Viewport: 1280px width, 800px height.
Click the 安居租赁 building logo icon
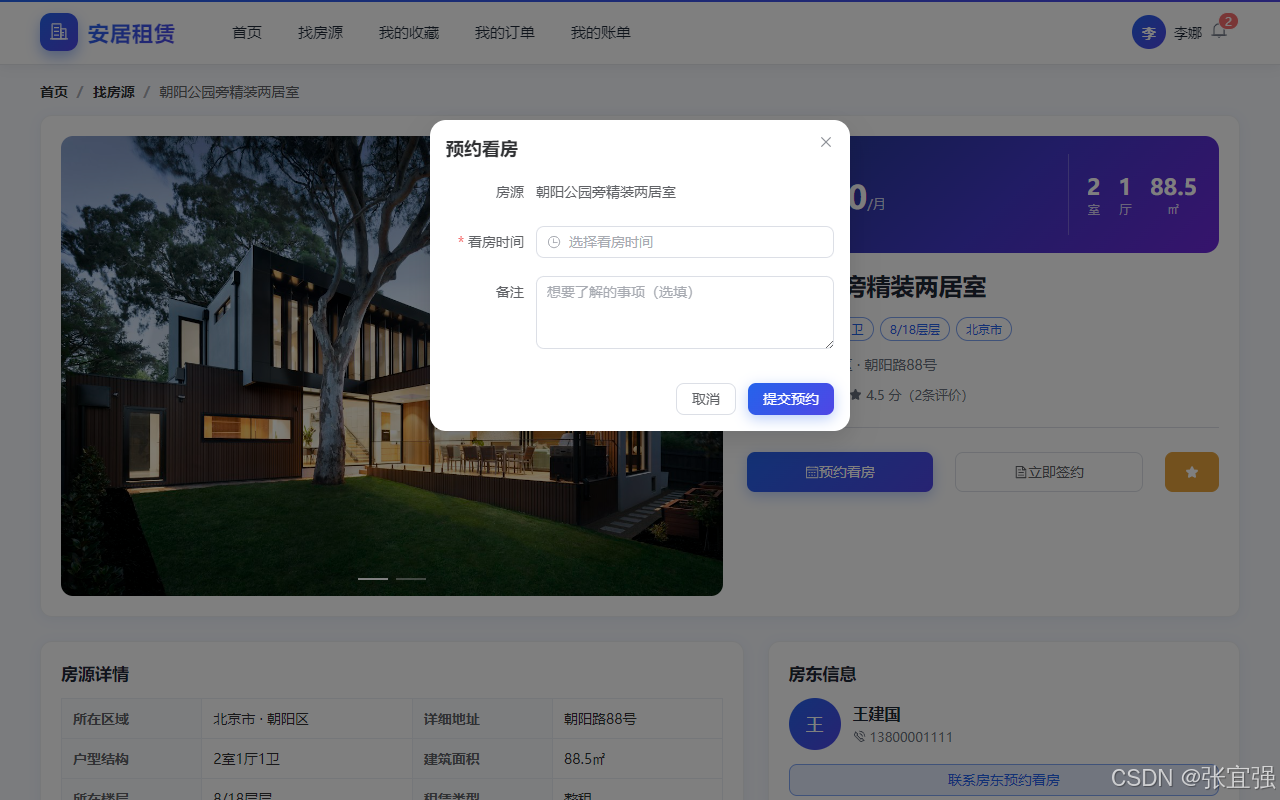pyautogui.click(x=59, y=32)
